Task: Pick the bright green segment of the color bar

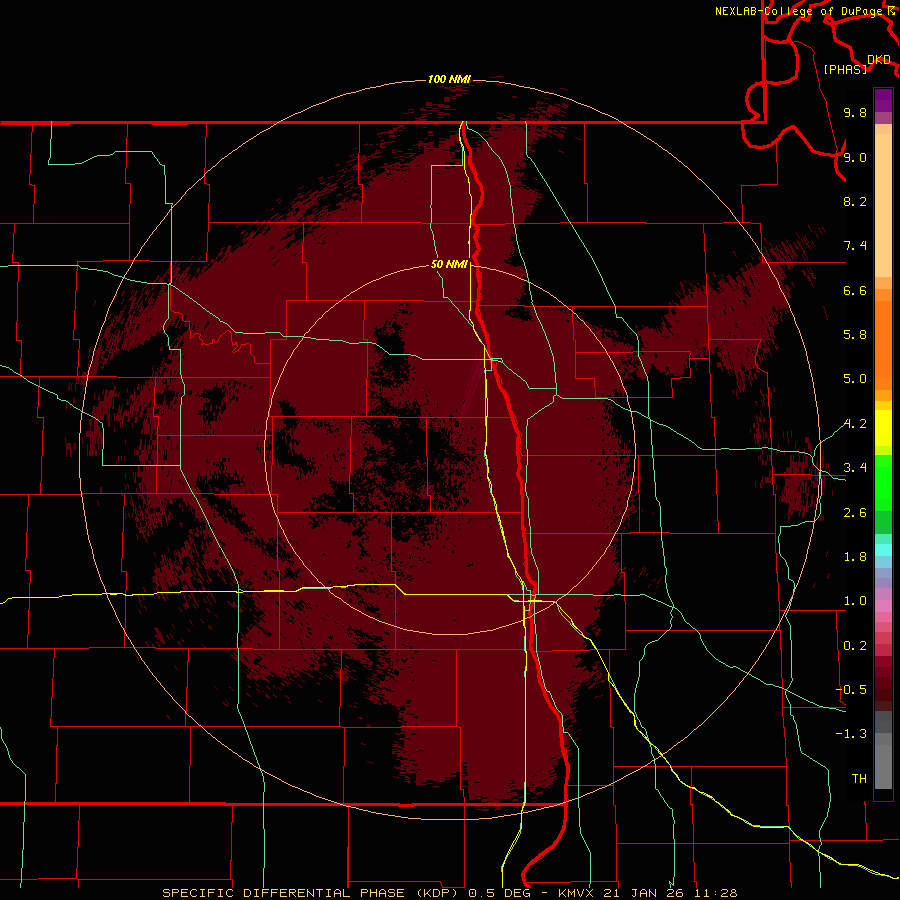Action: coord(883,484)
